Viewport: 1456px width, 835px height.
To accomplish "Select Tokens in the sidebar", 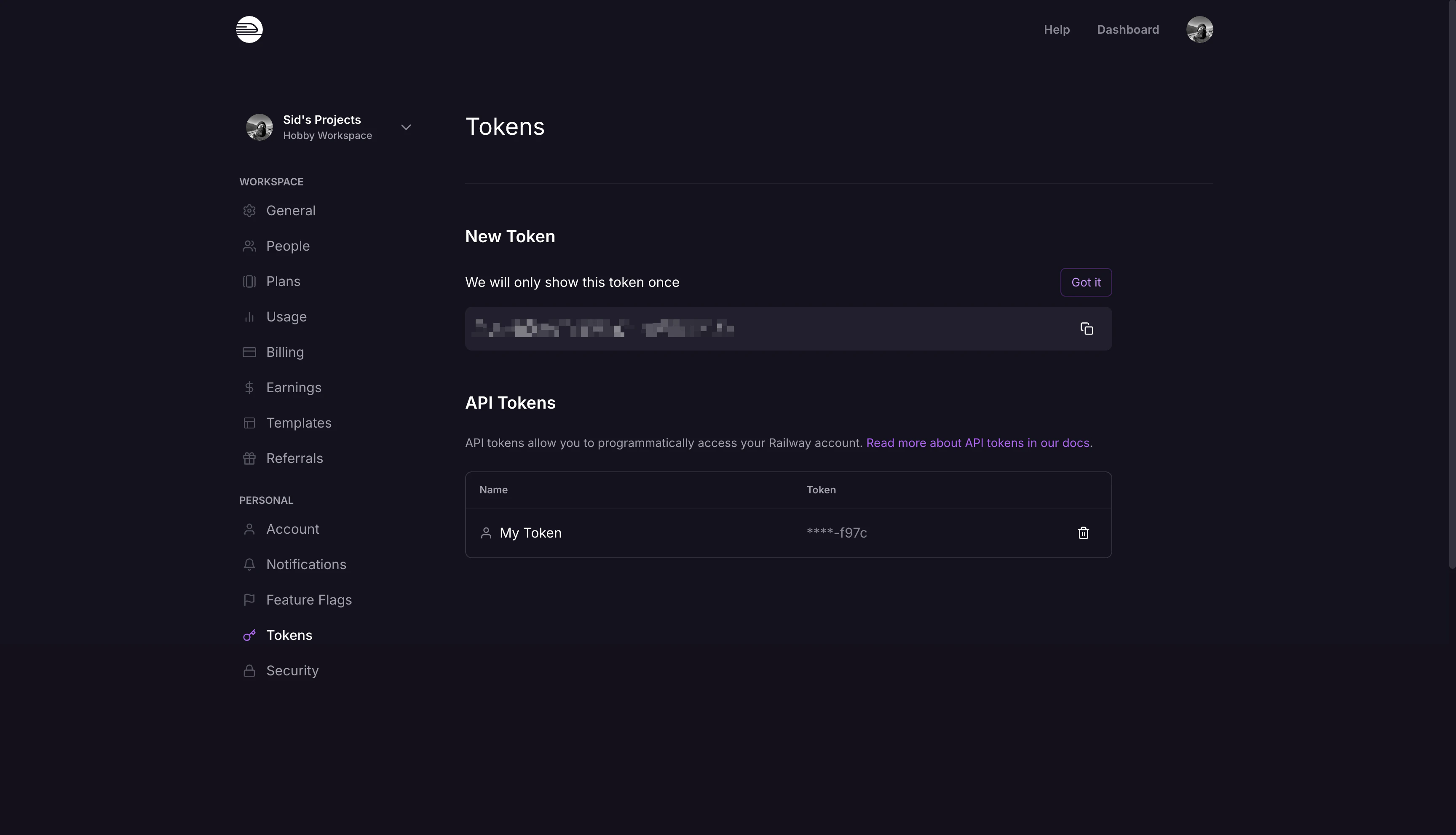I will point(289,635).
